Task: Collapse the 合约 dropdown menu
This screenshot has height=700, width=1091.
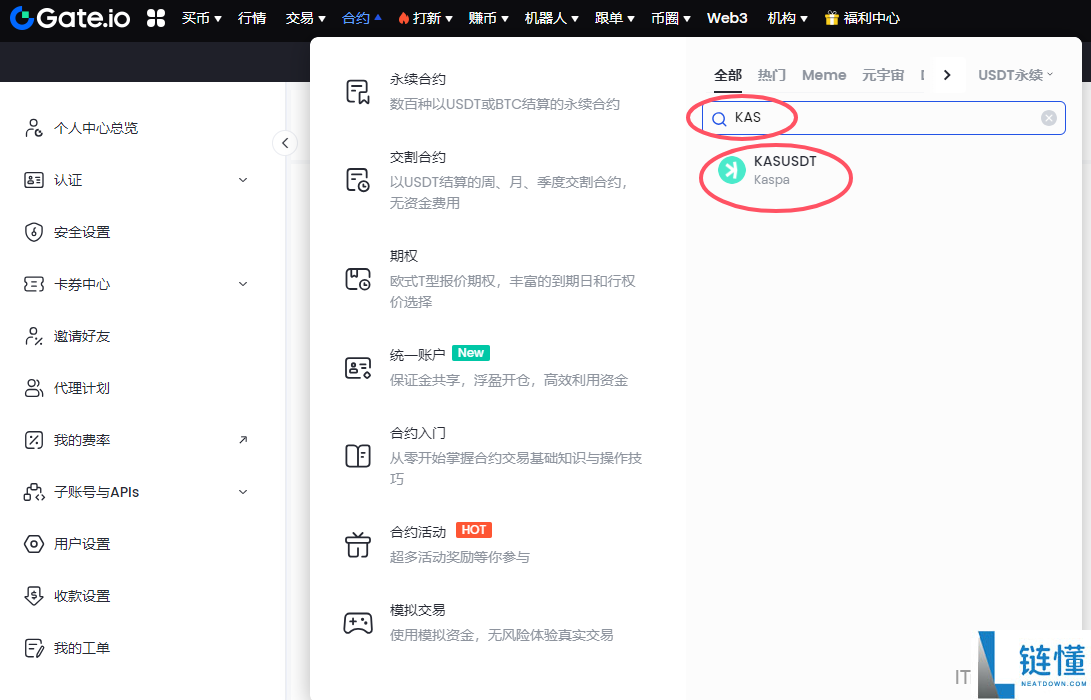Action: 362,18
